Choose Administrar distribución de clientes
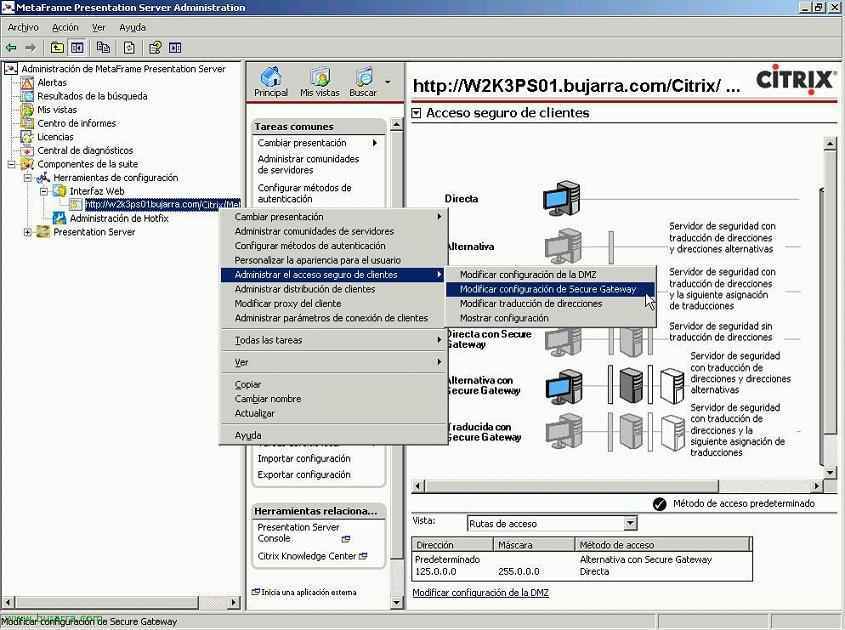Image resolution: width=845 pixels, height=630 pixels. pos(334,289)
